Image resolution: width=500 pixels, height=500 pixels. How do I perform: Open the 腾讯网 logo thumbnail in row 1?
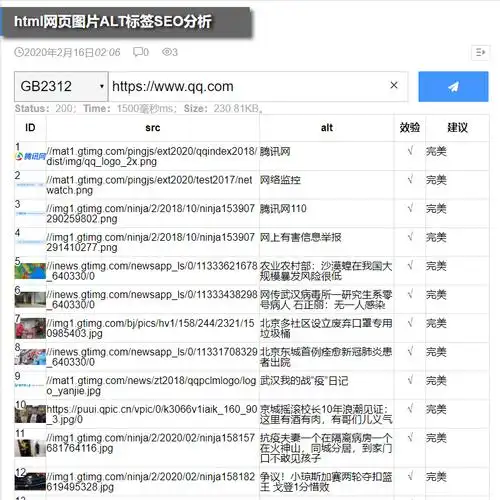pyautogui.click(x=30, y=156)
